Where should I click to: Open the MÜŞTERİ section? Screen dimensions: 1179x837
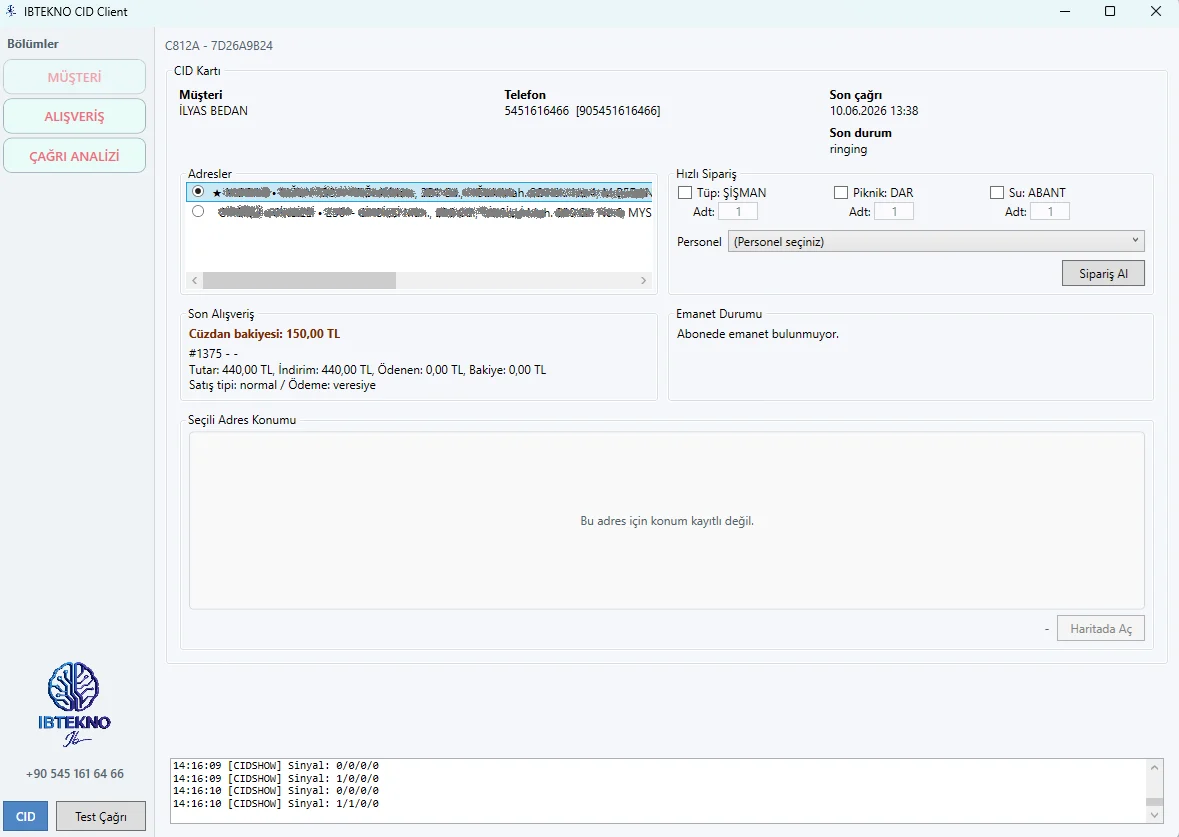pyautogui.click(x=74, y=77)
